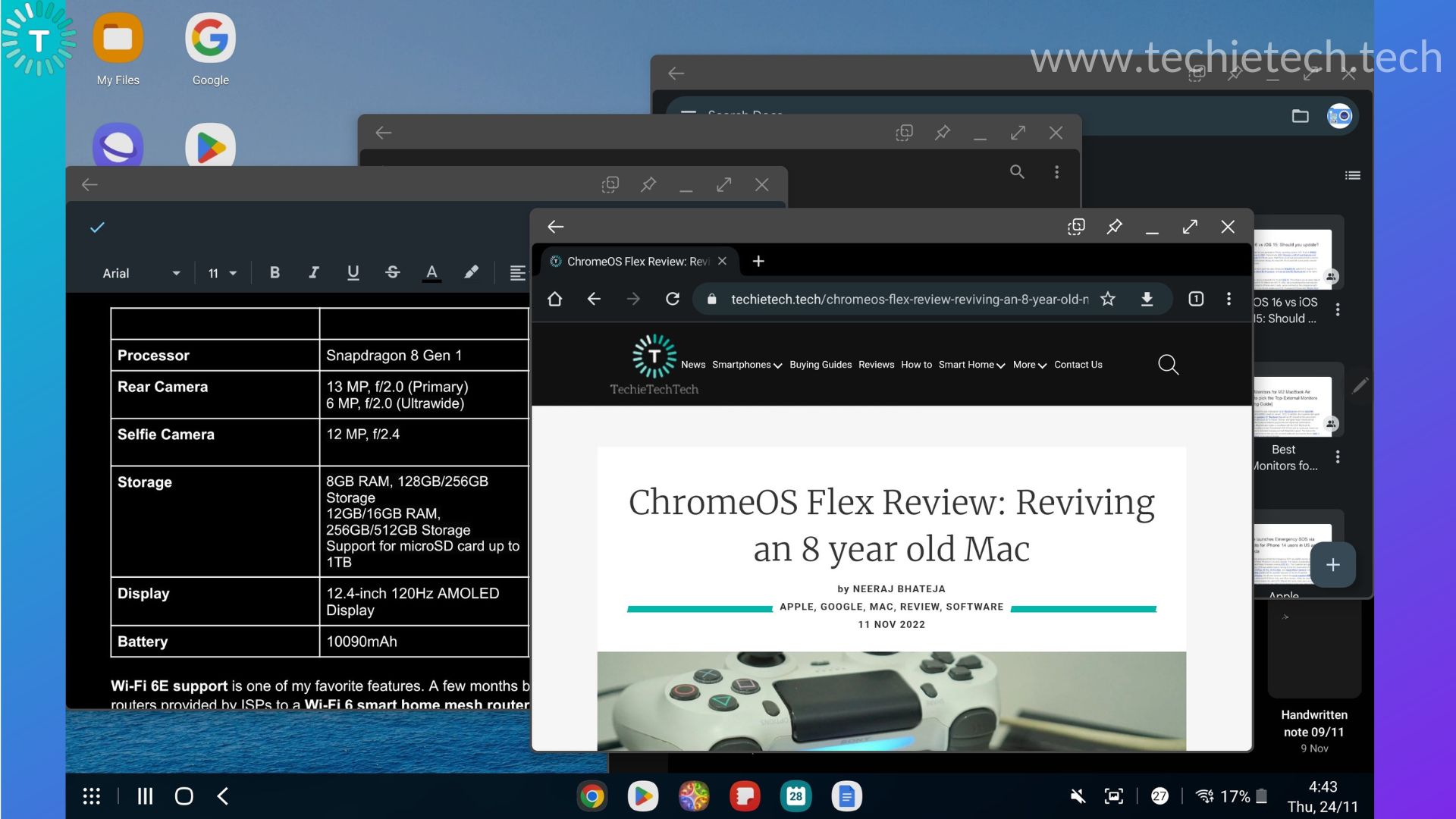Click the Bold formatting icon
The image size is (1456, 819).
(275, 272)
